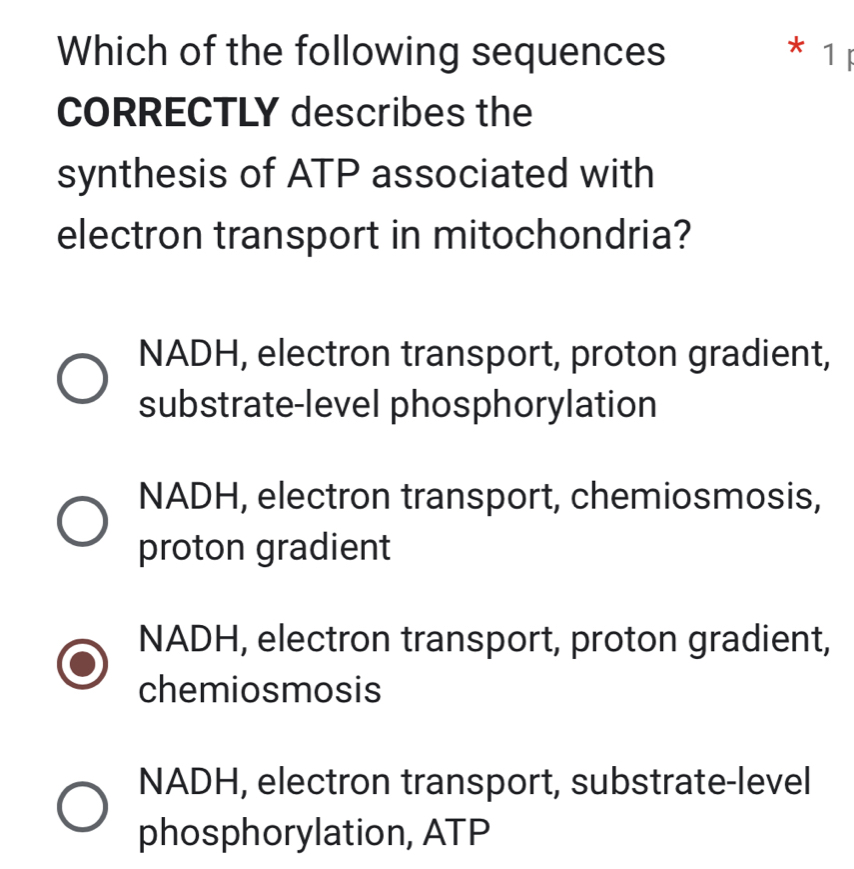Select the first answer option radio button
This screenshot has width=854, height=869.
tap(84, 377)
